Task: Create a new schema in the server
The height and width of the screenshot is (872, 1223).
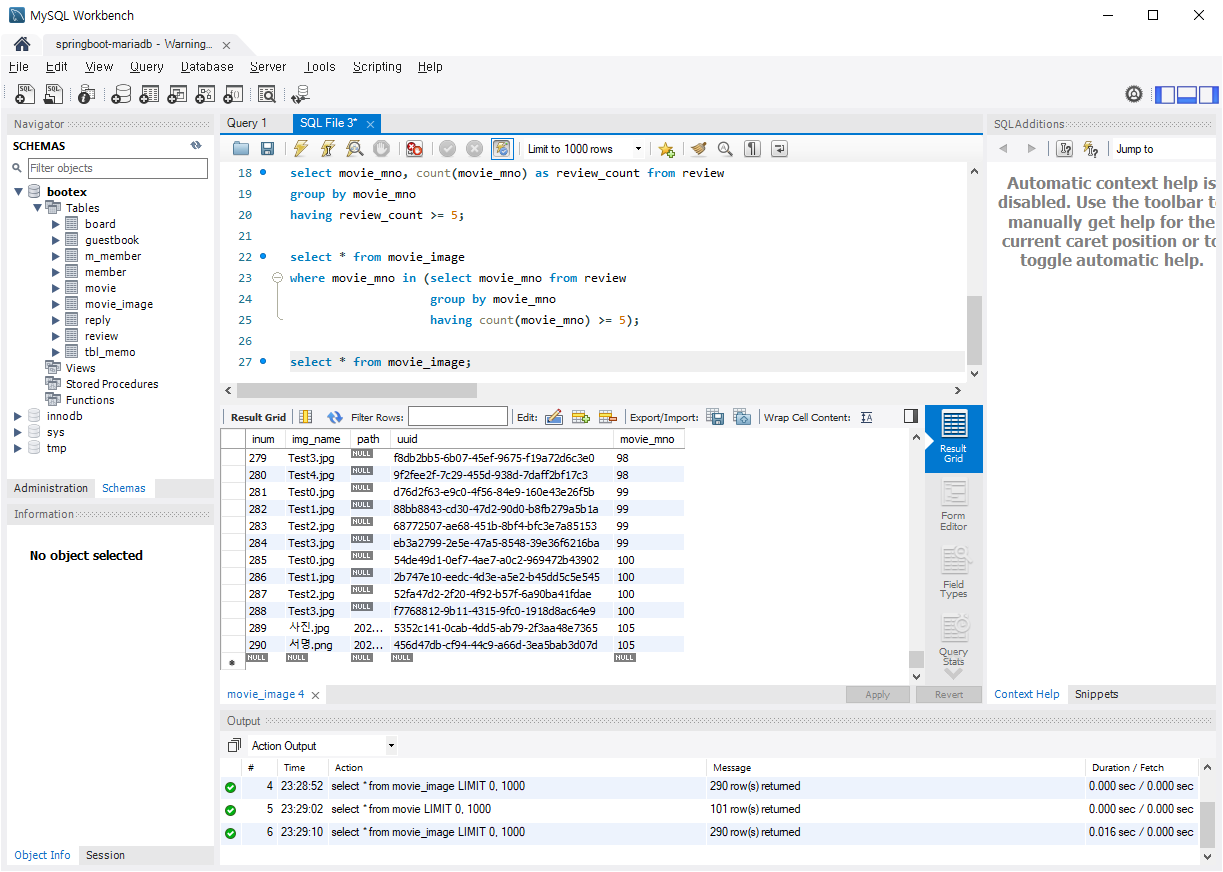Action: tap(121, 94)
